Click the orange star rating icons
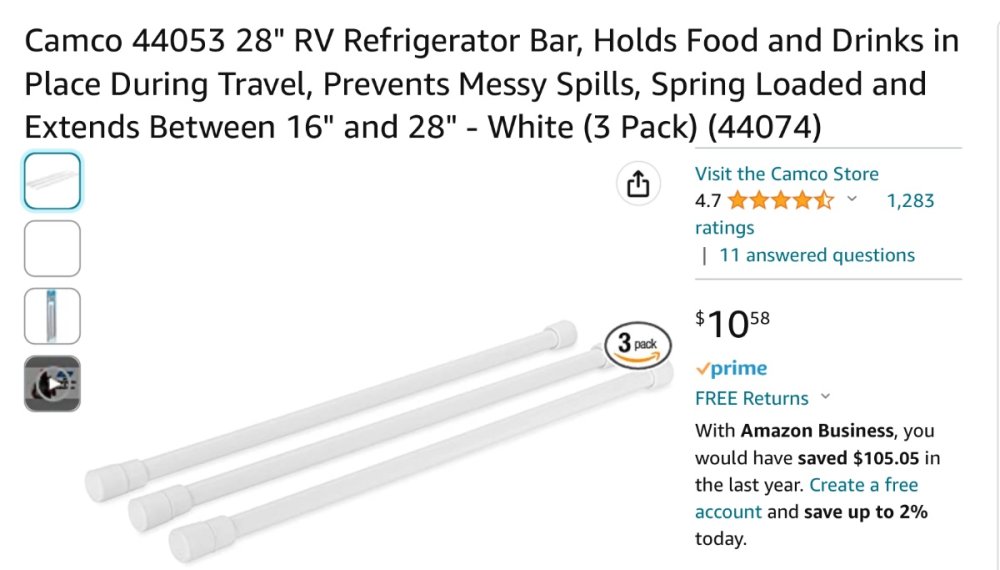The height and width of the screenshot is (570, 1000). coord(780,201)
